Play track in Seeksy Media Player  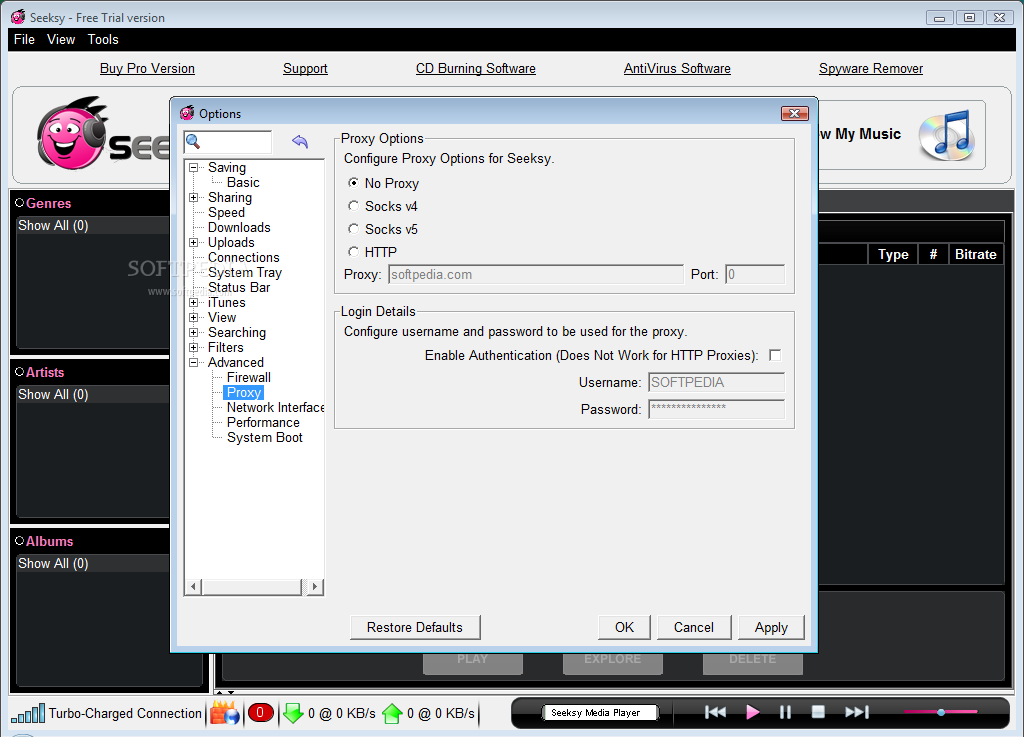click(752, 712)
